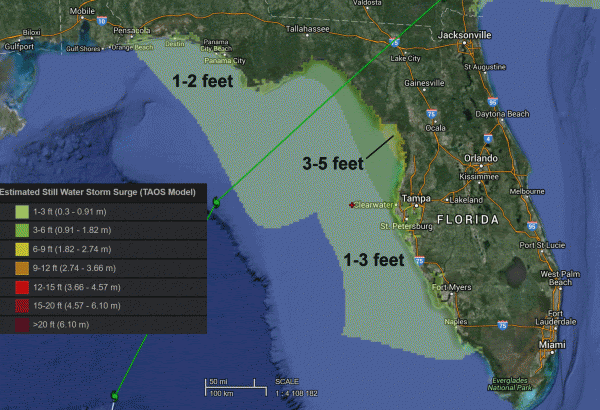Click the FLORIDA state label
This screenshot has width=600, height=410.
[468, 219]
